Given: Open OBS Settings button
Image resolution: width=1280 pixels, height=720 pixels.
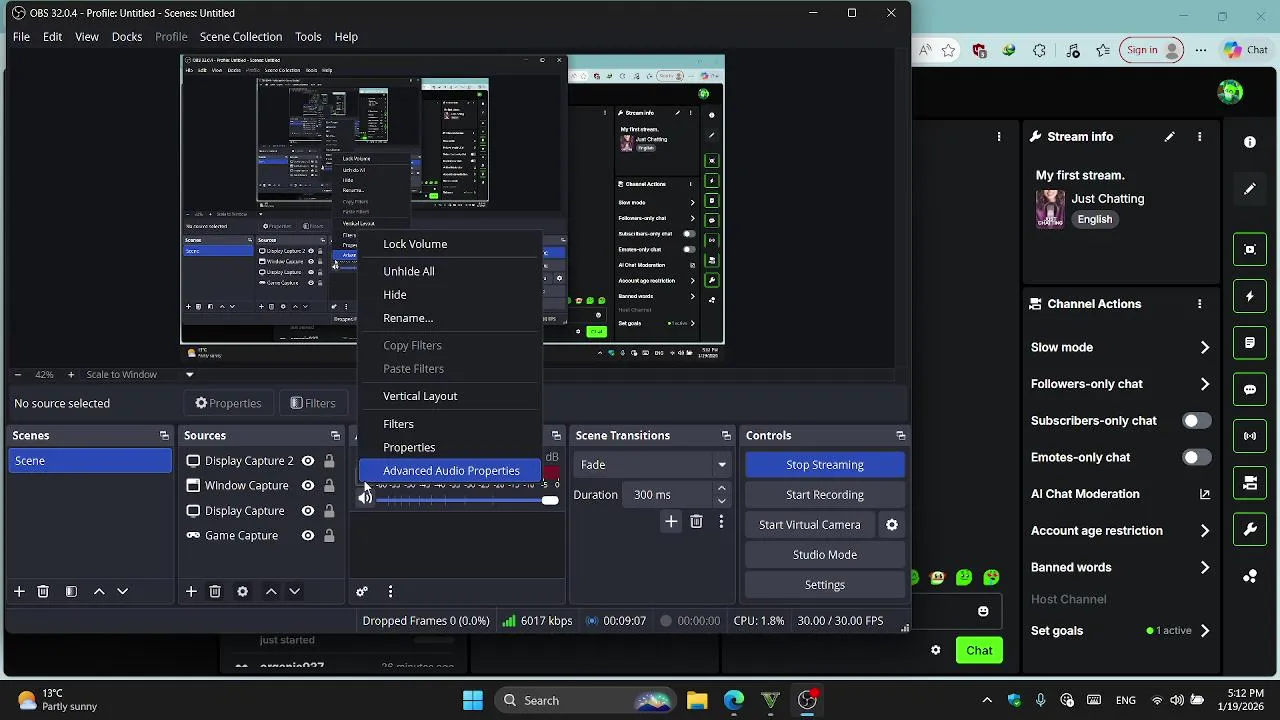Looking at the screenshot, I should 825,585.
